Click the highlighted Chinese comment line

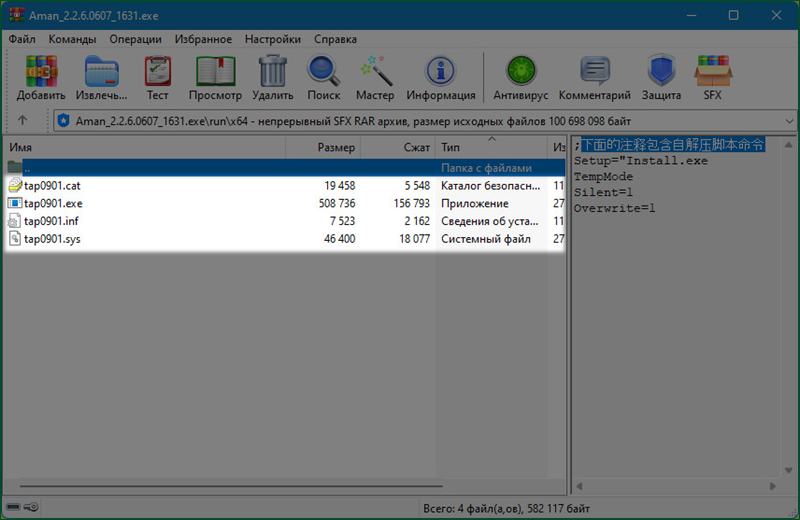[x=672, y=144]
